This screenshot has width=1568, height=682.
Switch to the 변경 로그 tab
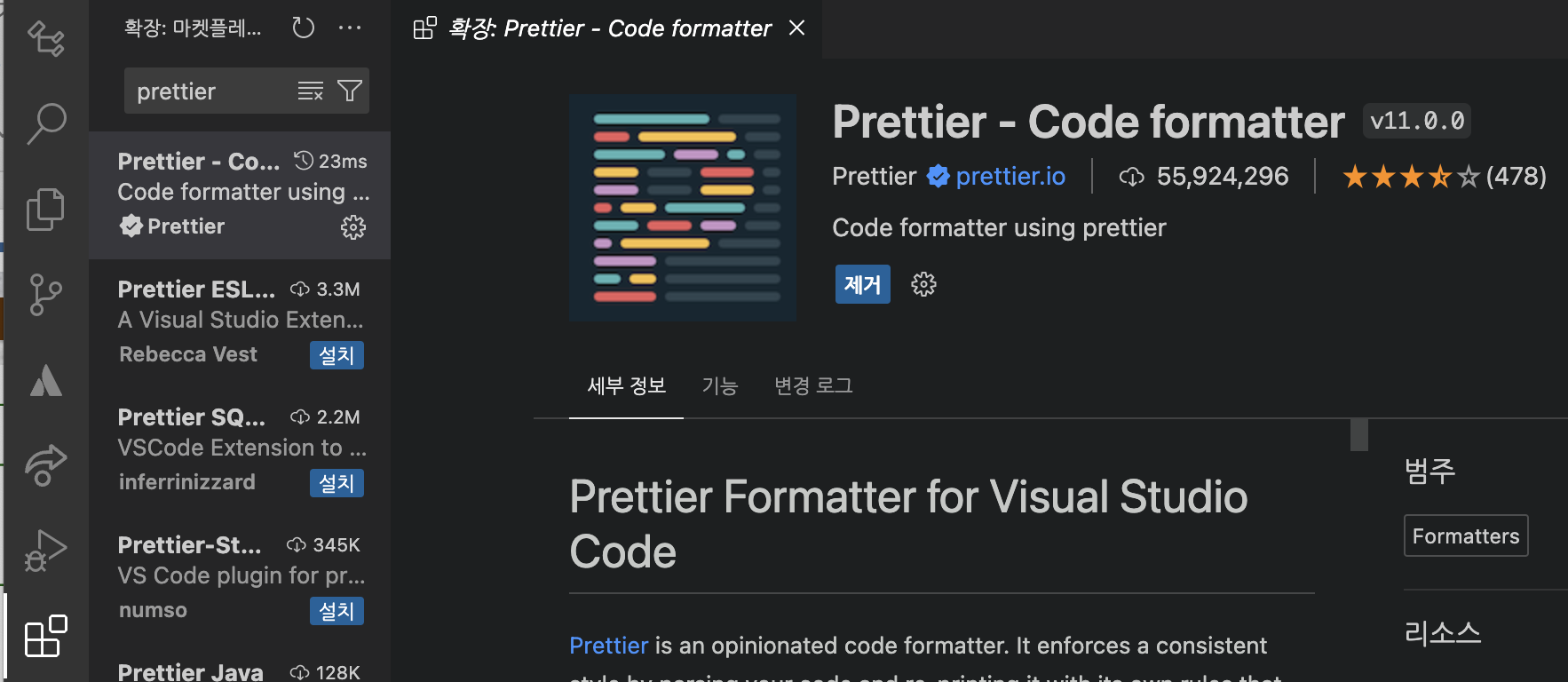(x=813, y=385)
